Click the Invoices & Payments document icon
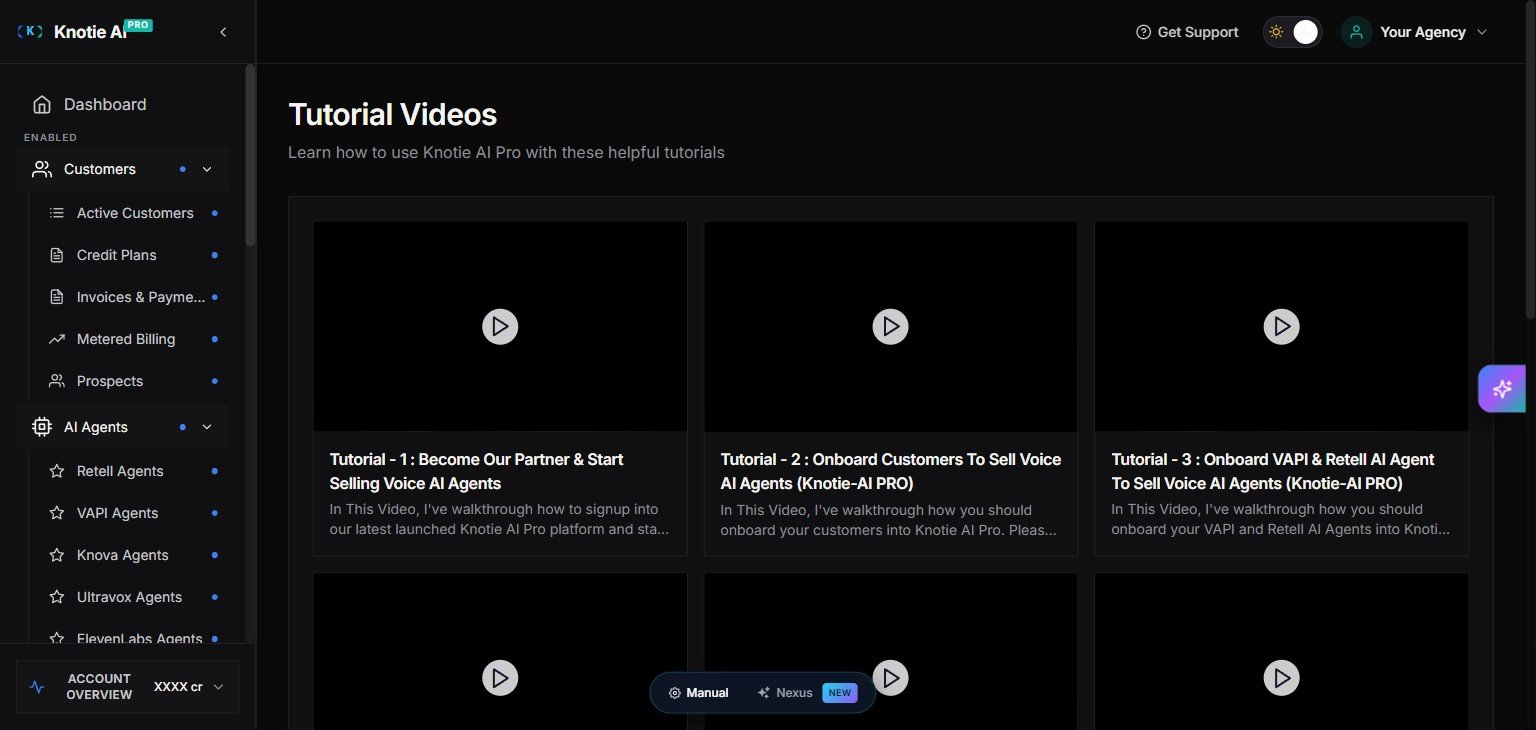This screenshot has width=1536, height=730. (x=57, y=297)
